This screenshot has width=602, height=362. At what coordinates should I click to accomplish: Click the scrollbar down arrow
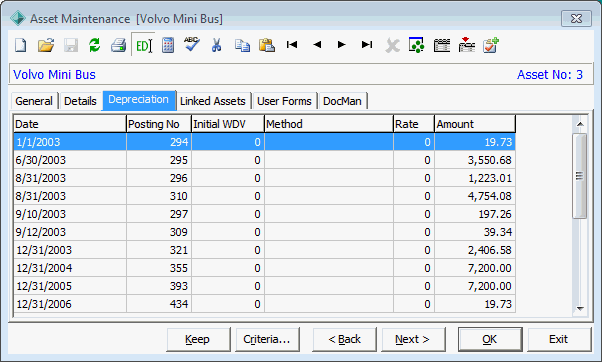[580, 308]
